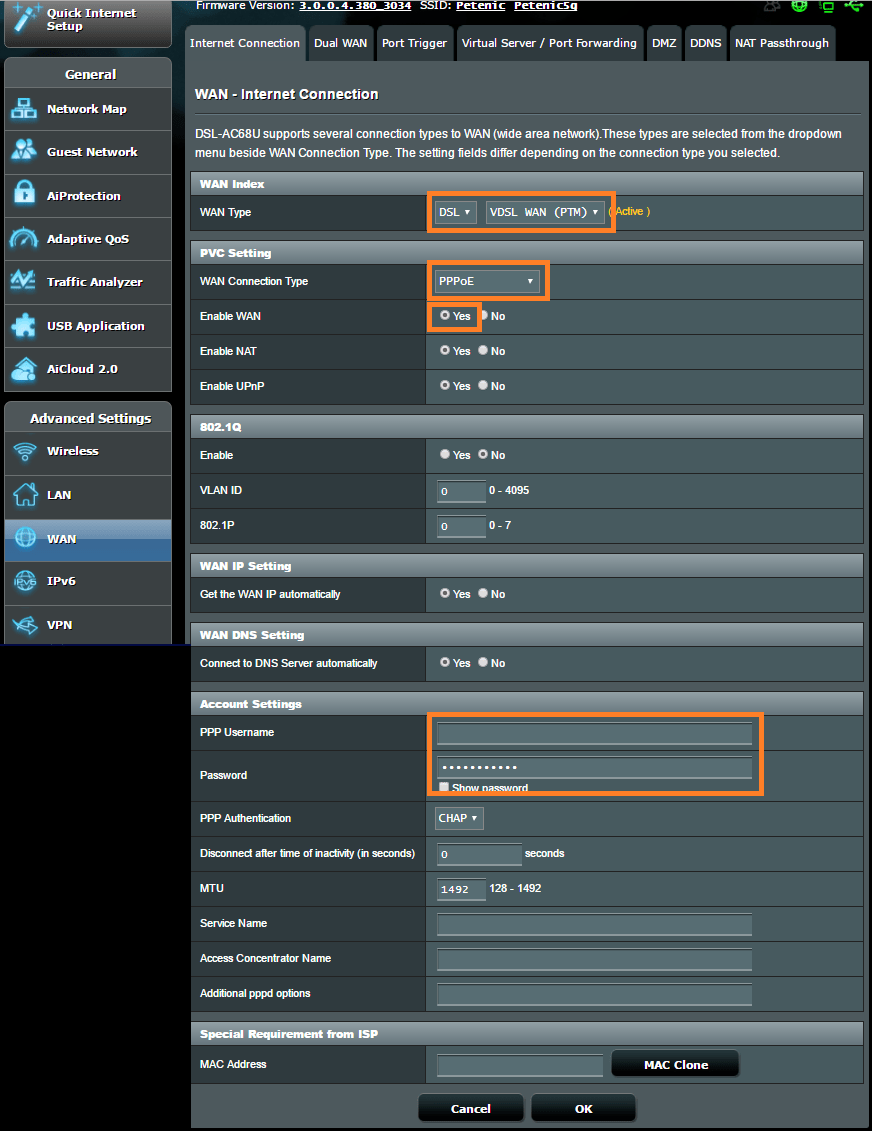Screen dimensions: 872x1131
Task: Click the USB device status icon
Action: point(852,7)
